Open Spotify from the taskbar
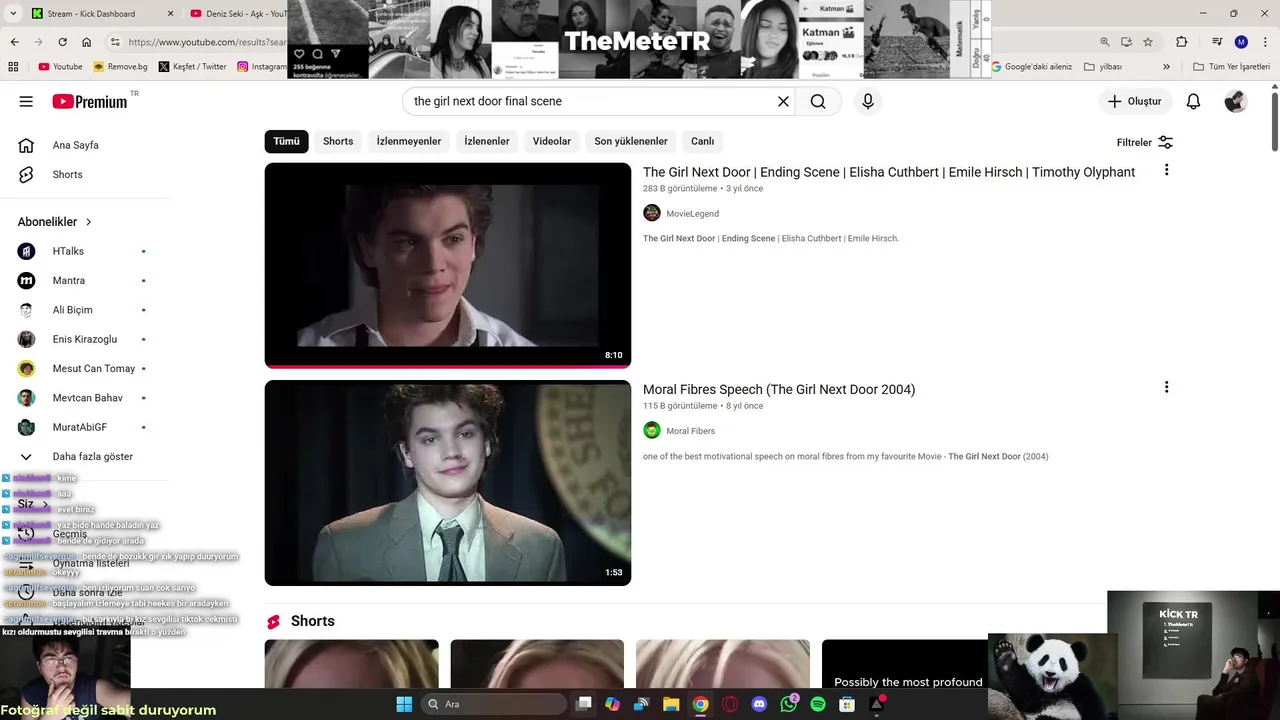The image size is (1280, 720). pyautogui.click(x=818, y=704)
